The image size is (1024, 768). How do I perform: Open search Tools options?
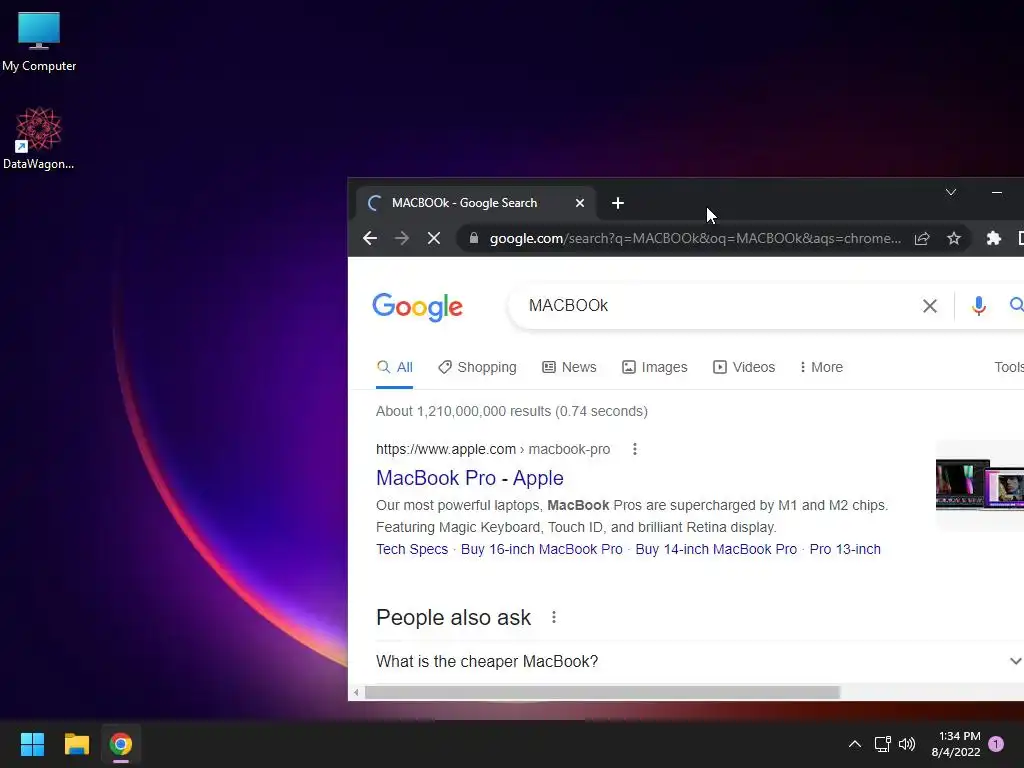[1008, 367]
